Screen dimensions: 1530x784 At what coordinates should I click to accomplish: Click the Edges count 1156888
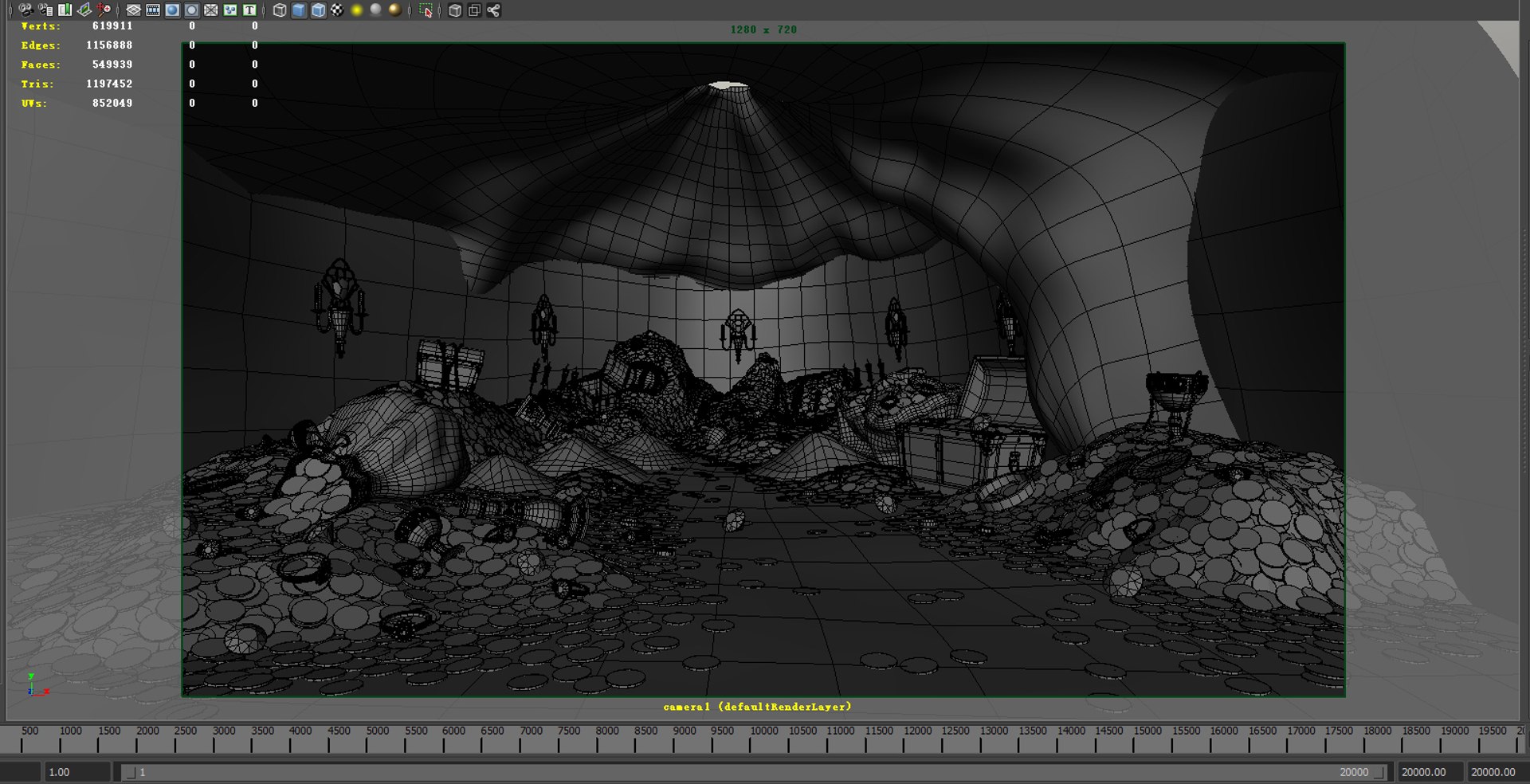109,45
